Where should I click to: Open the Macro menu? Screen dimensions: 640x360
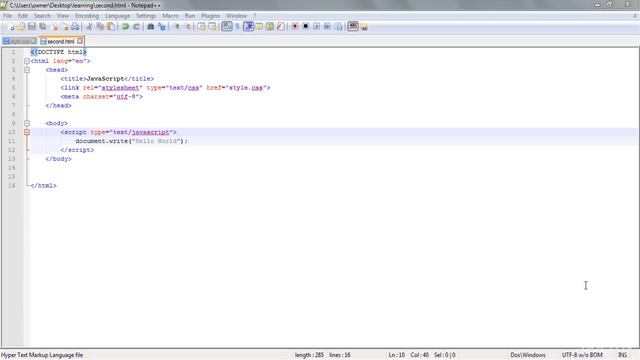(x=170, y=16)
